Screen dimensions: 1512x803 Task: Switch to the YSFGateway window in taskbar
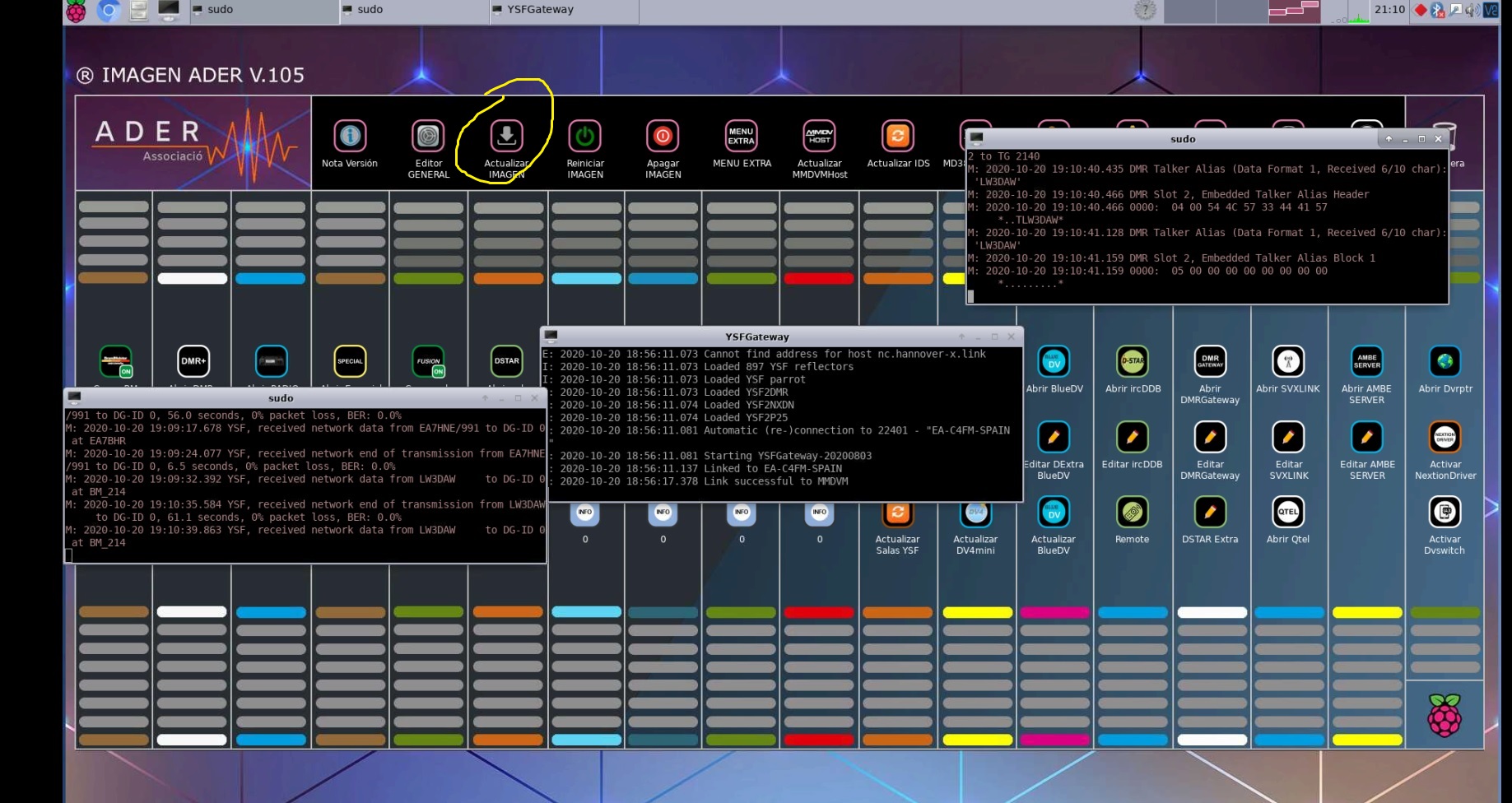click(564, 11)
